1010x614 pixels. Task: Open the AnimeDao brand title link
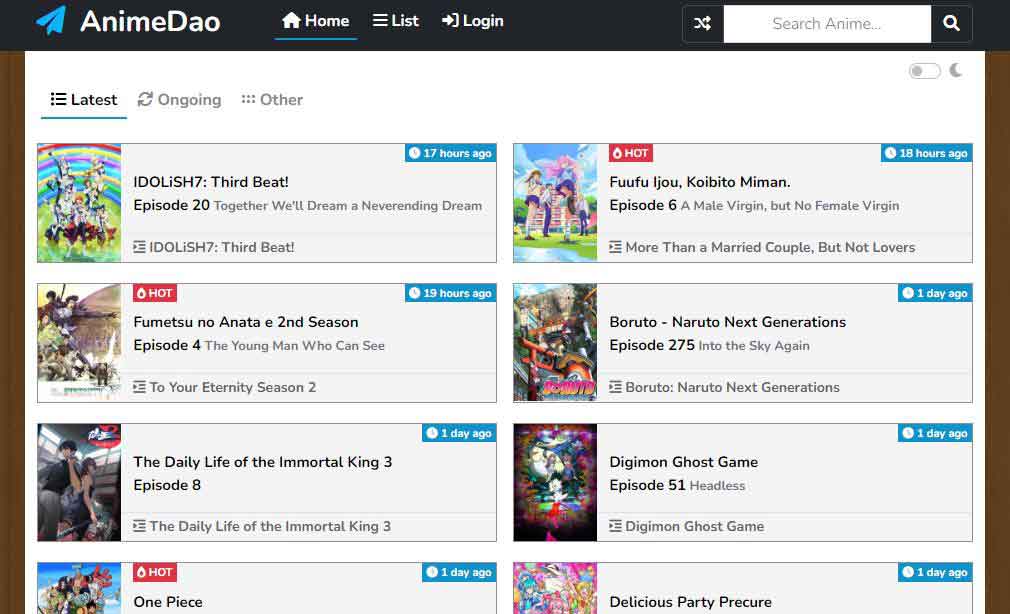150,21
